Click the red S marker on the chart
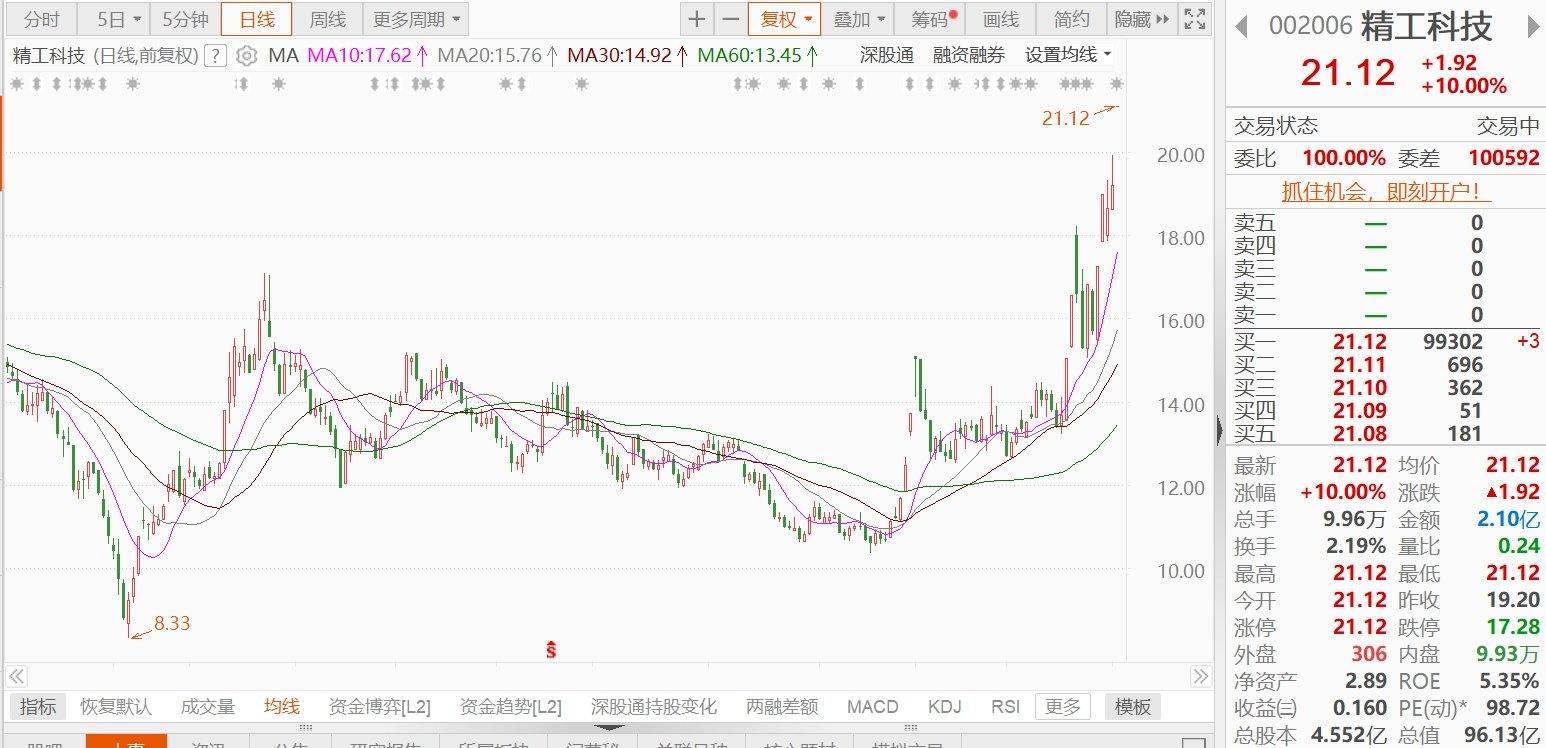Image resolution: width=1546 pixels, height=748 pixels. (x=550, y=650)
